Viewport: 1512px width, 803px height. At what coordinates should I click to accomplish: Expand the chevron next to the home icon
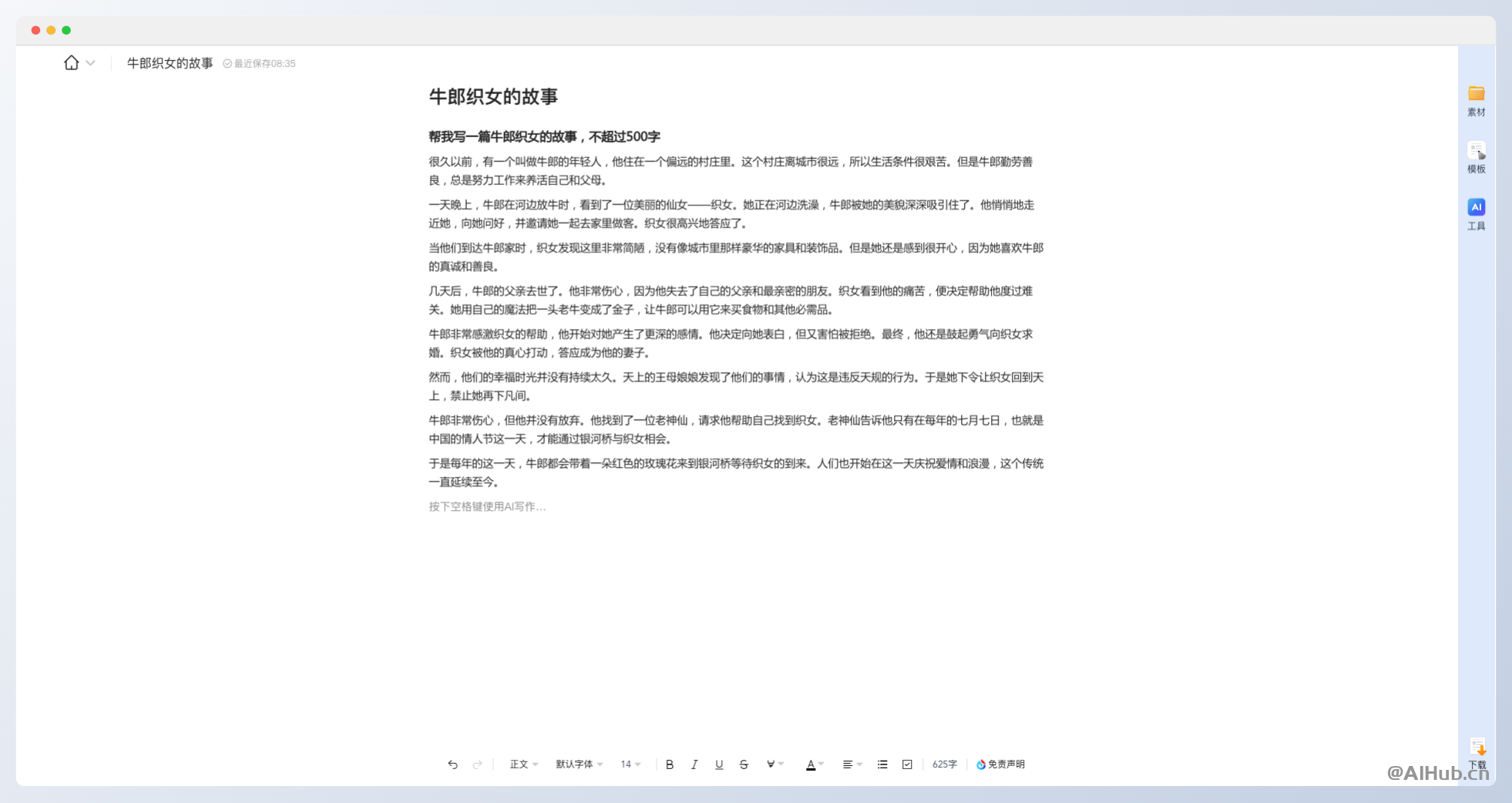(90, 63)
